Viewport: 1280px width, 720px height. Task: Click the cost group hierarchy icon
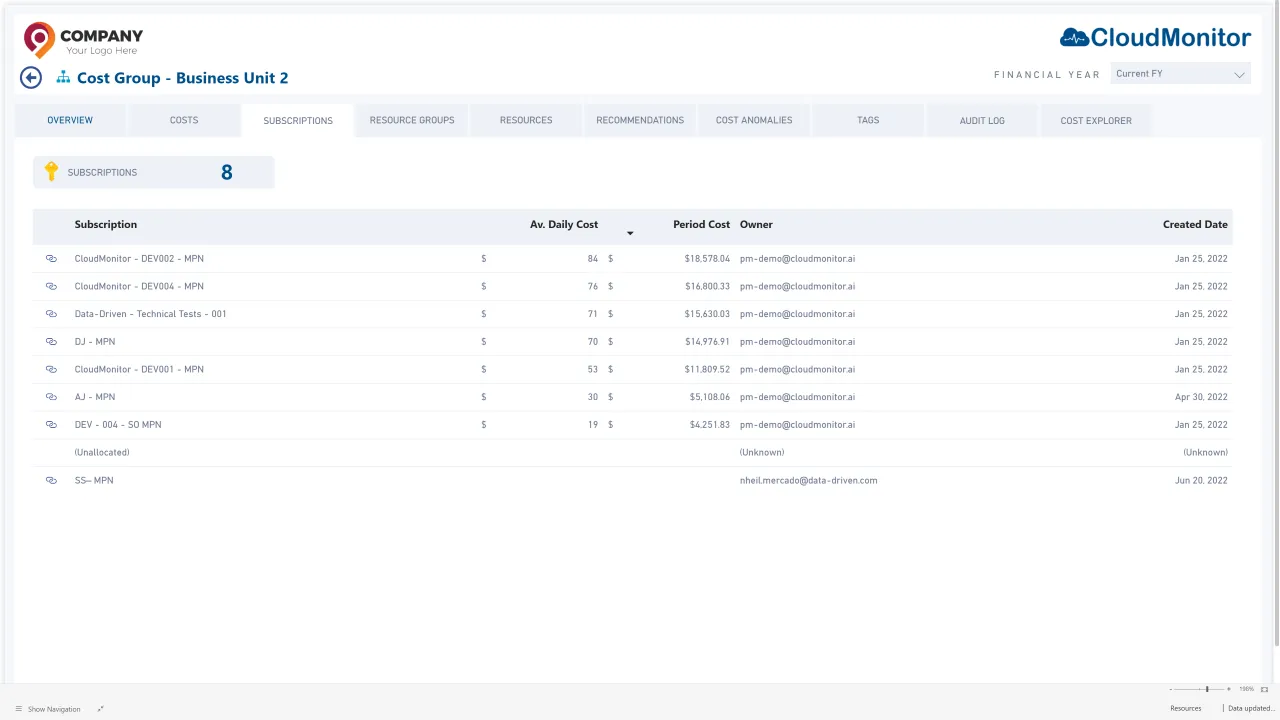tap(63, 77)
